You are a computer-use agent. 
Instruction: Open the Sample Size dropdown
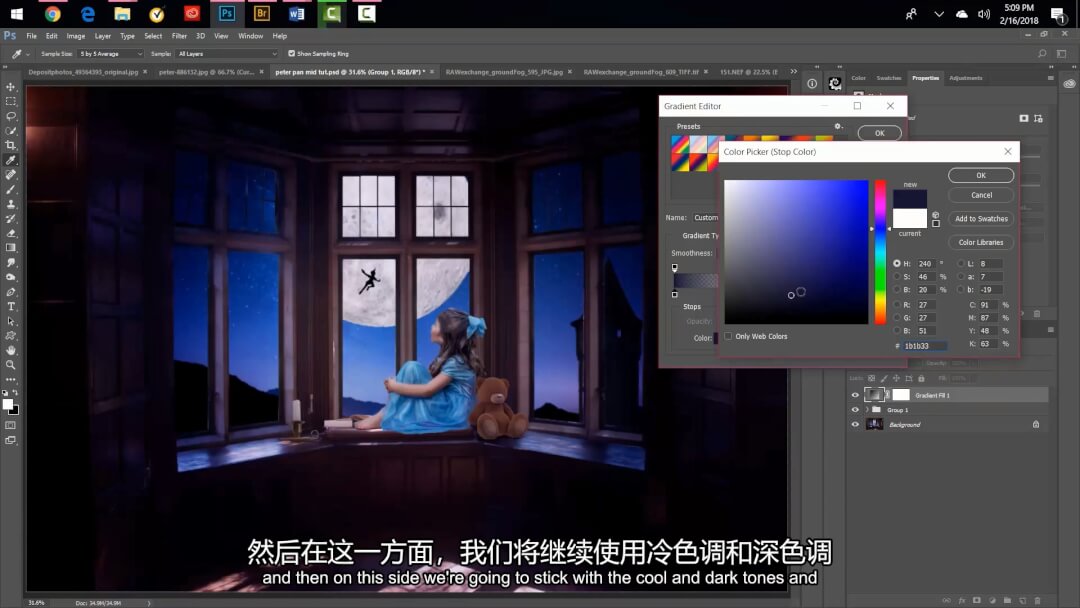[110, 54]
